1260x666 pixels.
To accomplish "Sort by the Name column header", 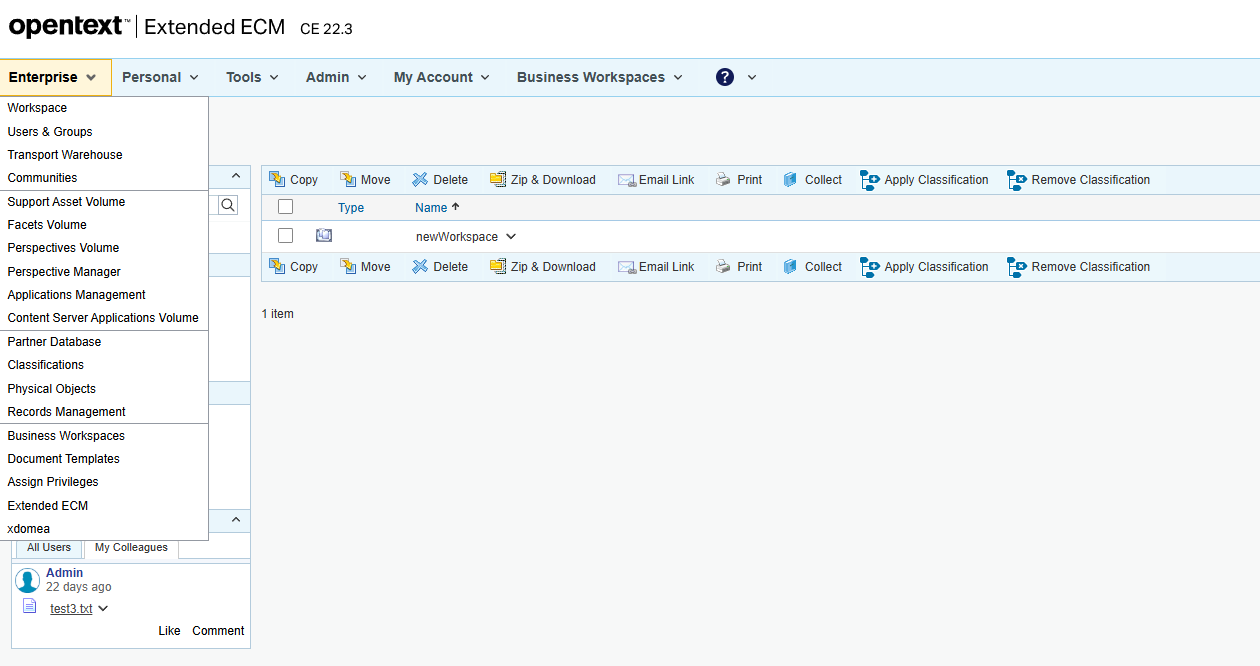I will tap(431, 208).
